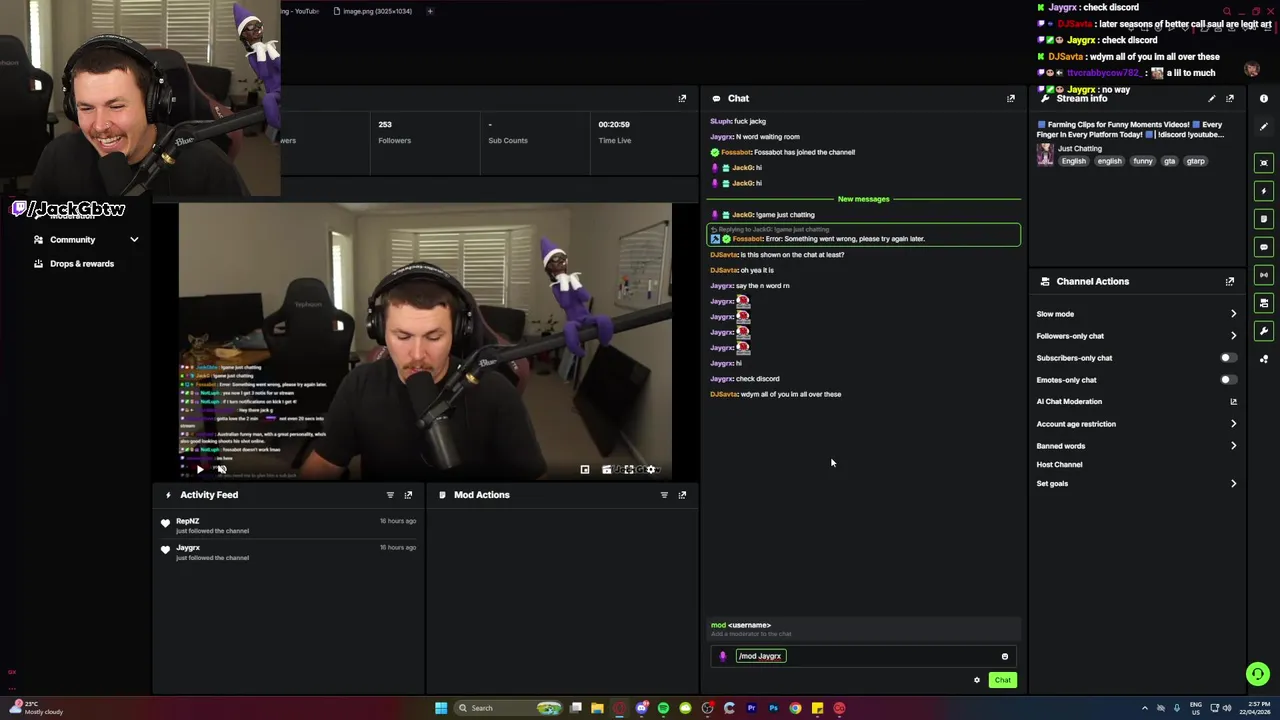The height and width of the screenshot is (720, 1280).
Task: Toggle chat bubble icon in sidebar
Action: 1264,246
